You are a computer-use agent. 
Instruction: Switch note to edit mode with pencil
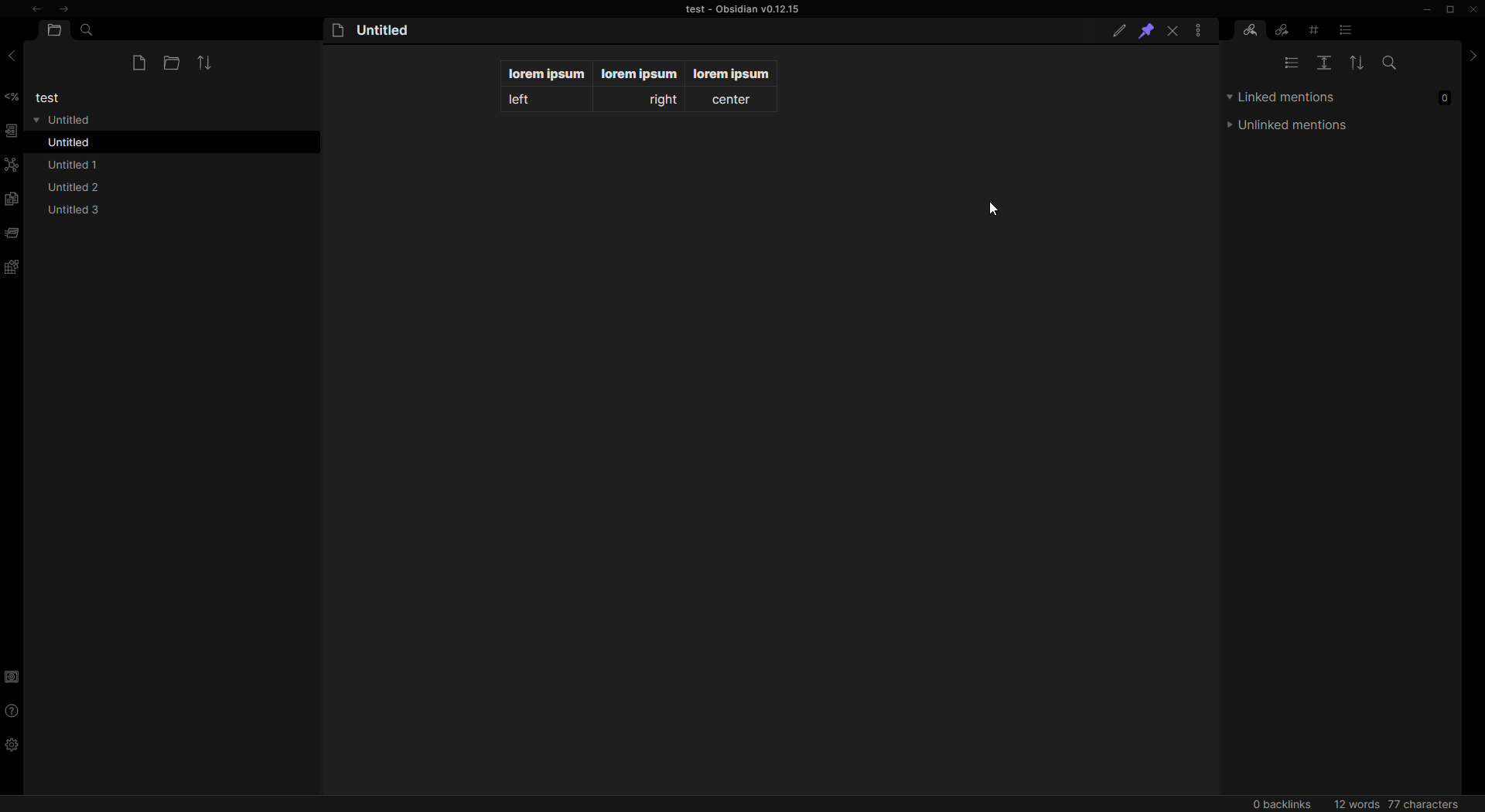click(1119, 31)
